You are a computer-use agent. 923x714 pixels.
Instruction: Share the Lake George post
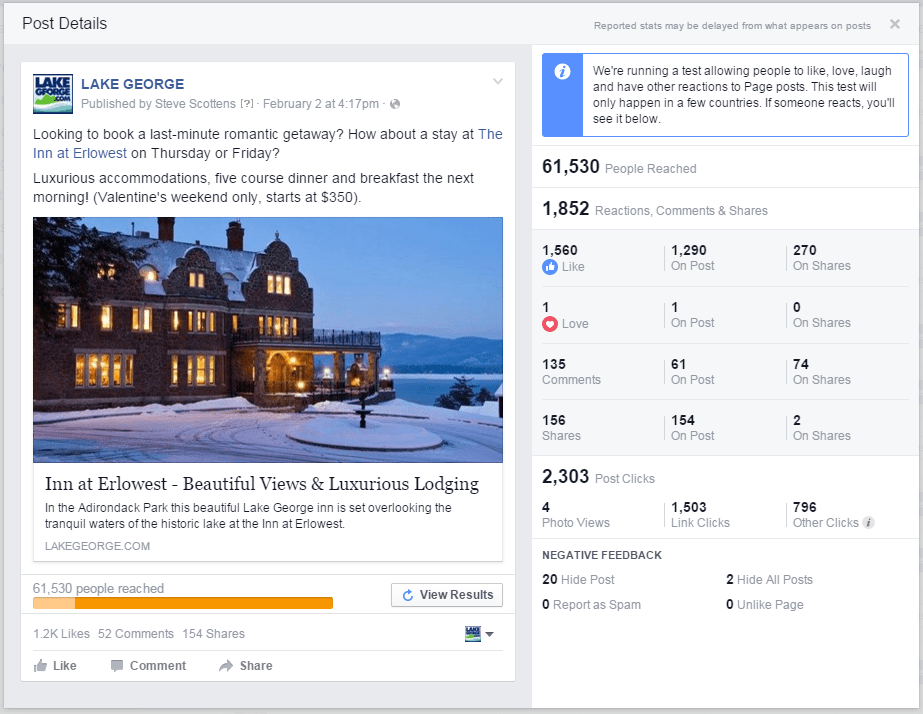245,666
